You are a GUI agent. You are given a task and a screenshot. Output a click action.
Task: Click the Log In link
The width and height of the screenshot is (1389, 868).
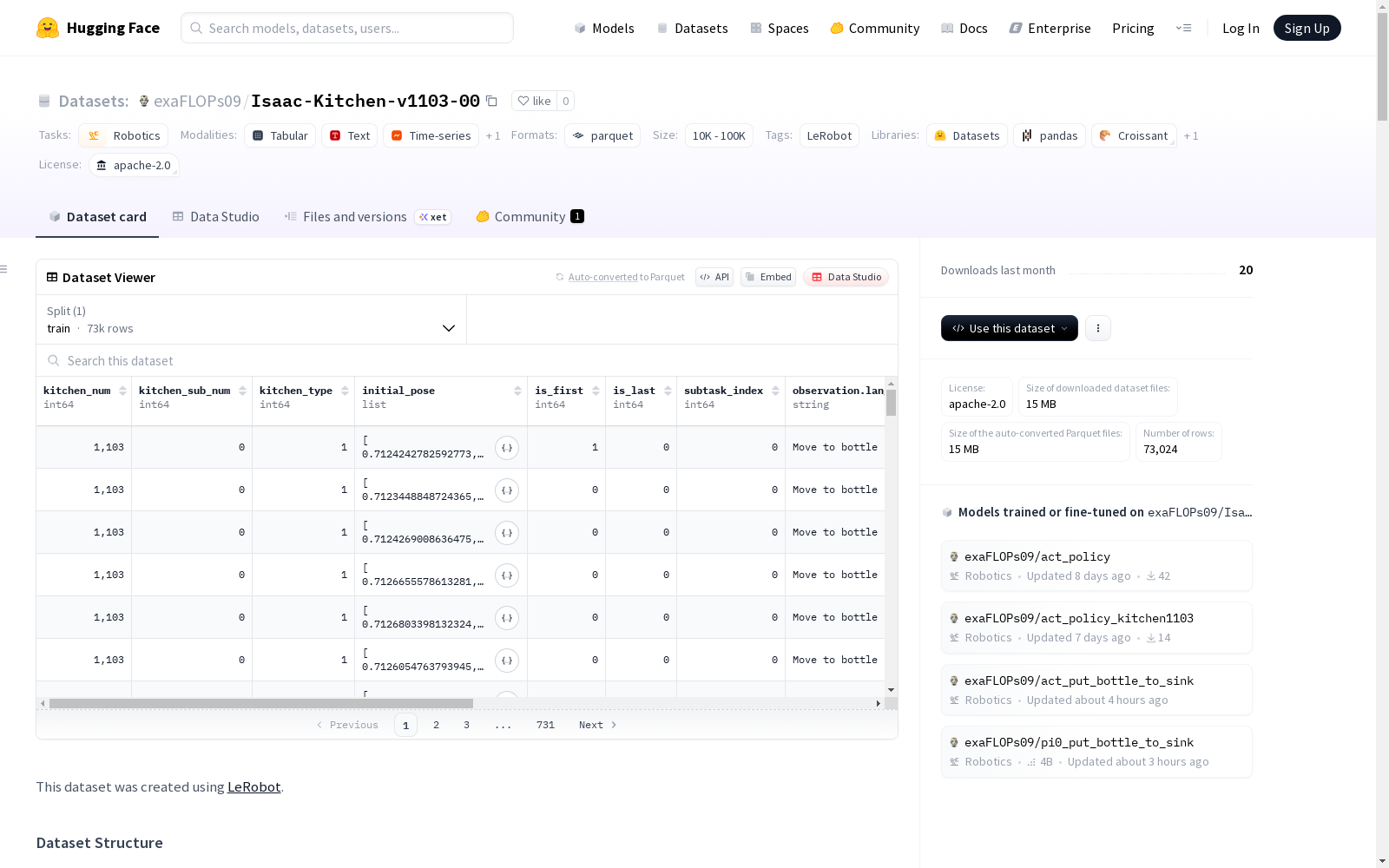click(x=1241, y=28)
